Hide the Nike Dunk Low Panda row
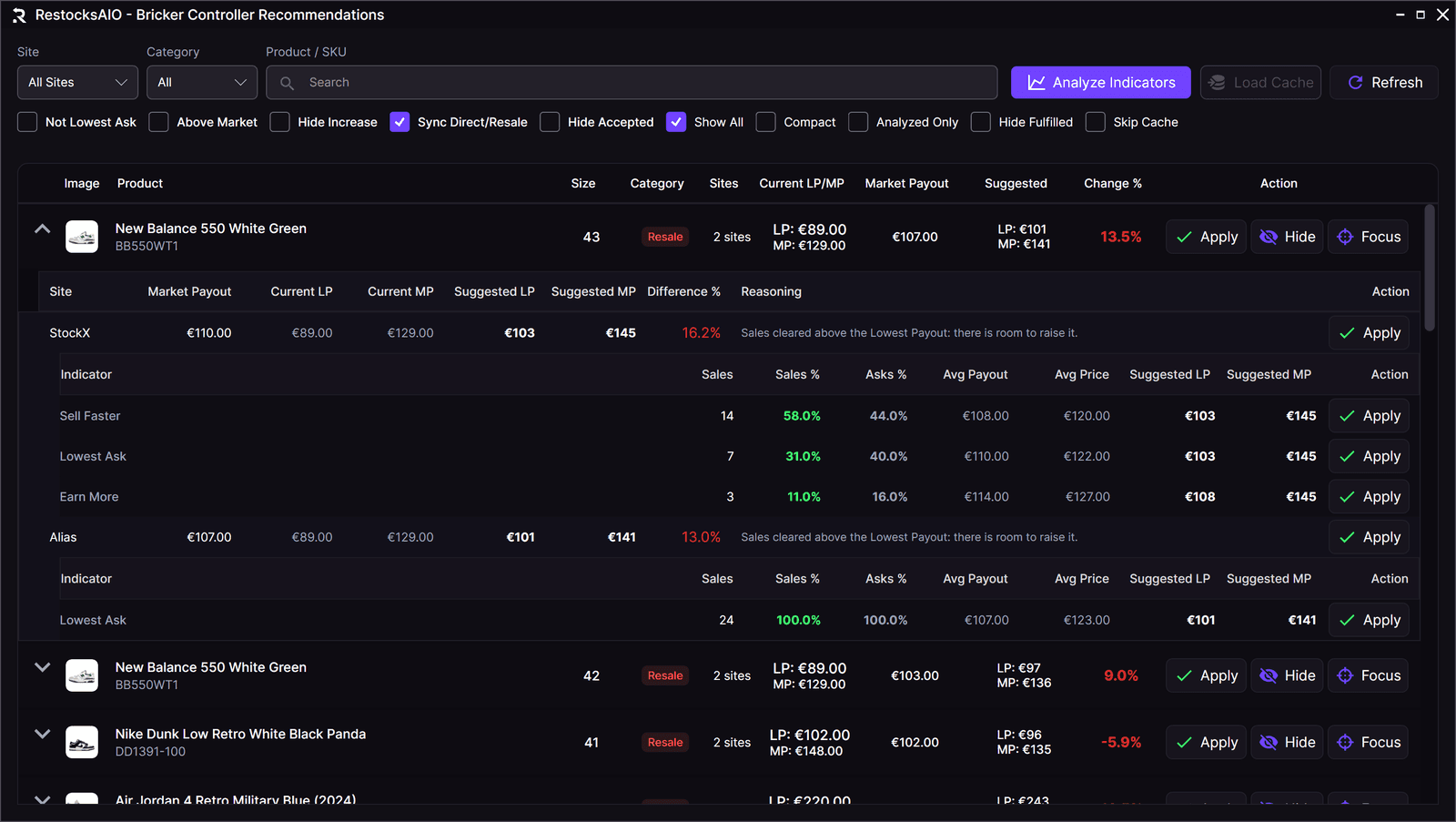Viewport: 1456px width, 822px height. pos(1287,742)
